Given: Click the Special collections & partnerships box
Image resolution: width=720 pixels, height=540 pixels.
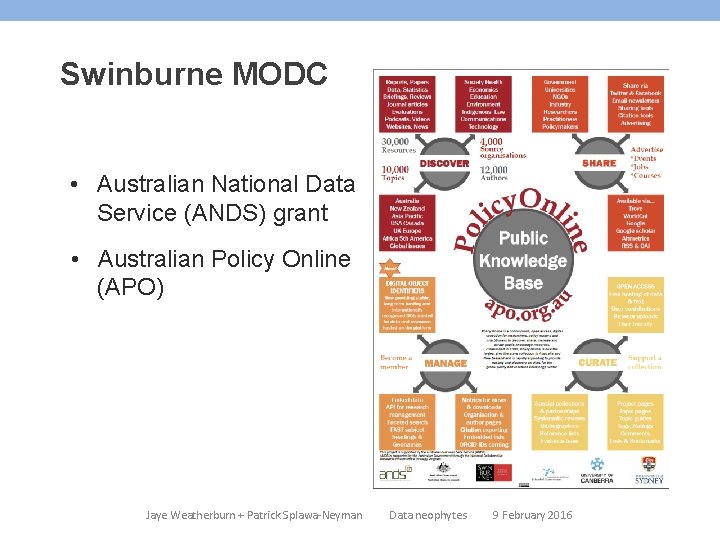Looking at the screenshot, I should click(560, 422).
